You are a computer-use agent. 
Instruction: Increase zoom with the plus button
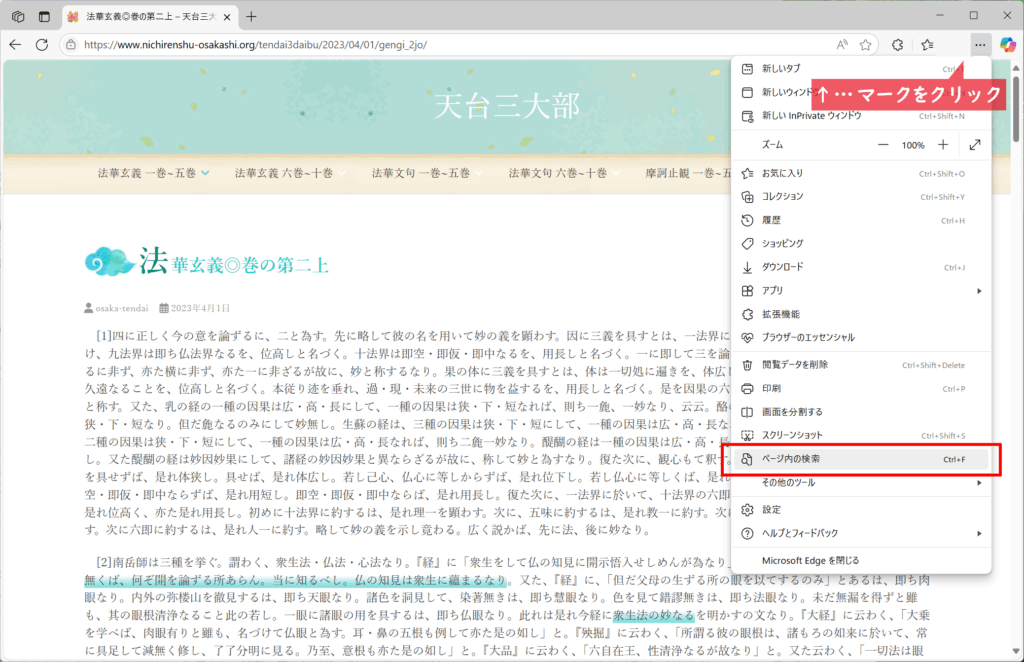(942, 145)
